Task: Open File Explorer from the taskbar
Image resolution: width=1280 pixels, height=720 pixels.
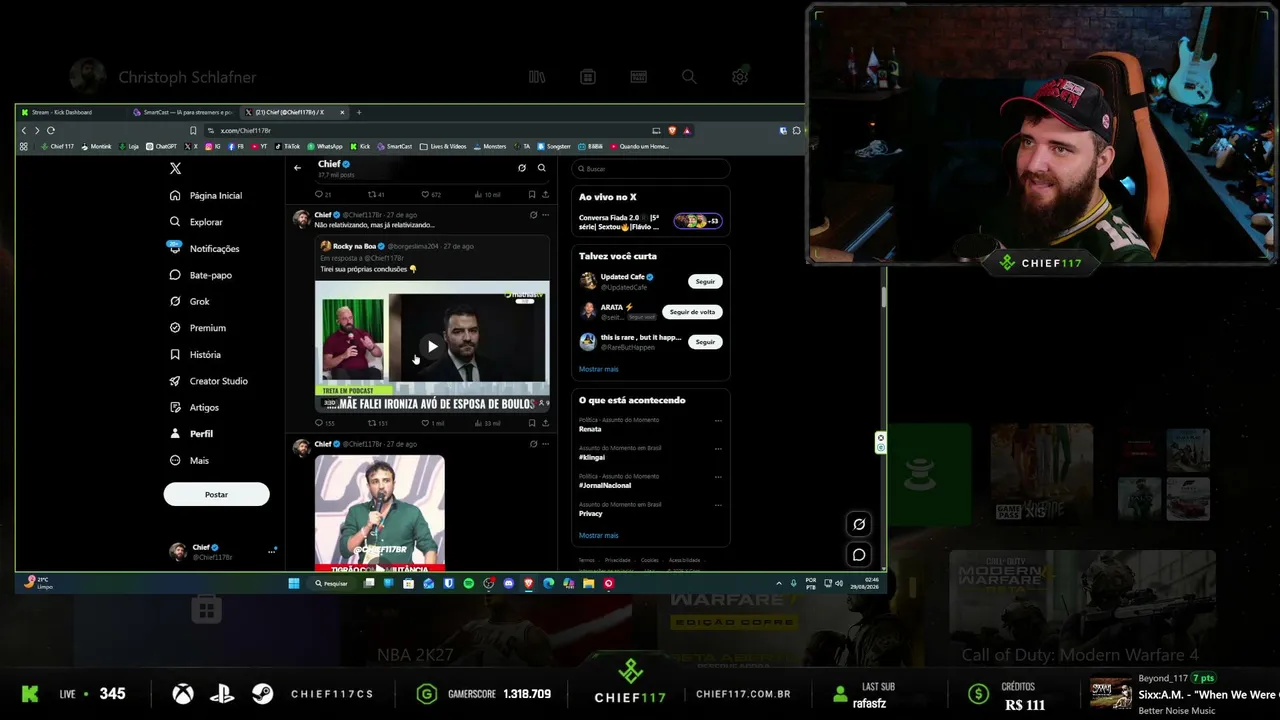Action: click(x=589, y=583)
